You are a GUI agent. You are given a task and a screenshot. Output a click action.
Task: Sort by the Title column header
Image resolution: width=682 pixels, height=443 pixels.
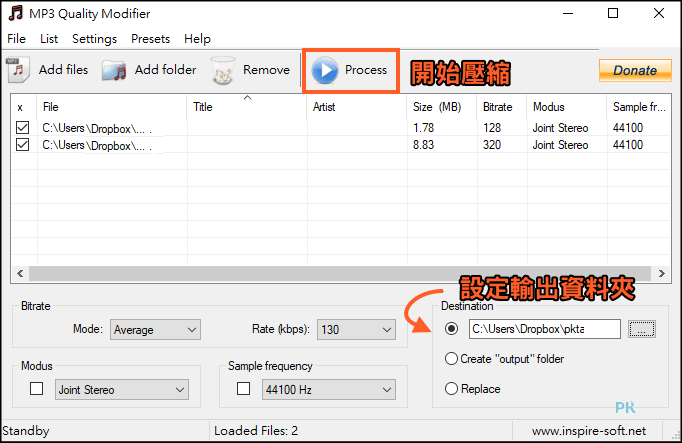[247, 107]
